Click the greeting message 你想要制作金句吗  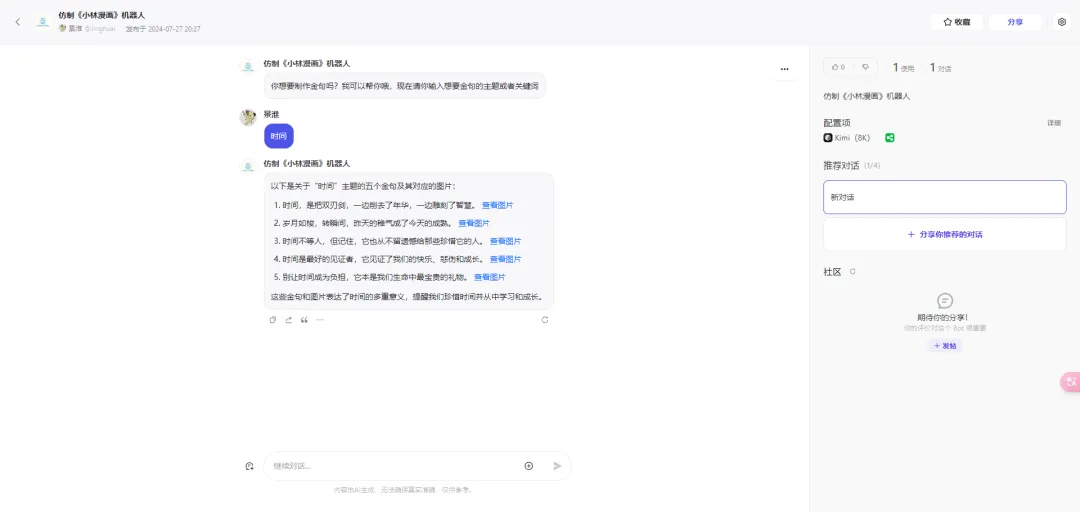(x=405, y=85)
